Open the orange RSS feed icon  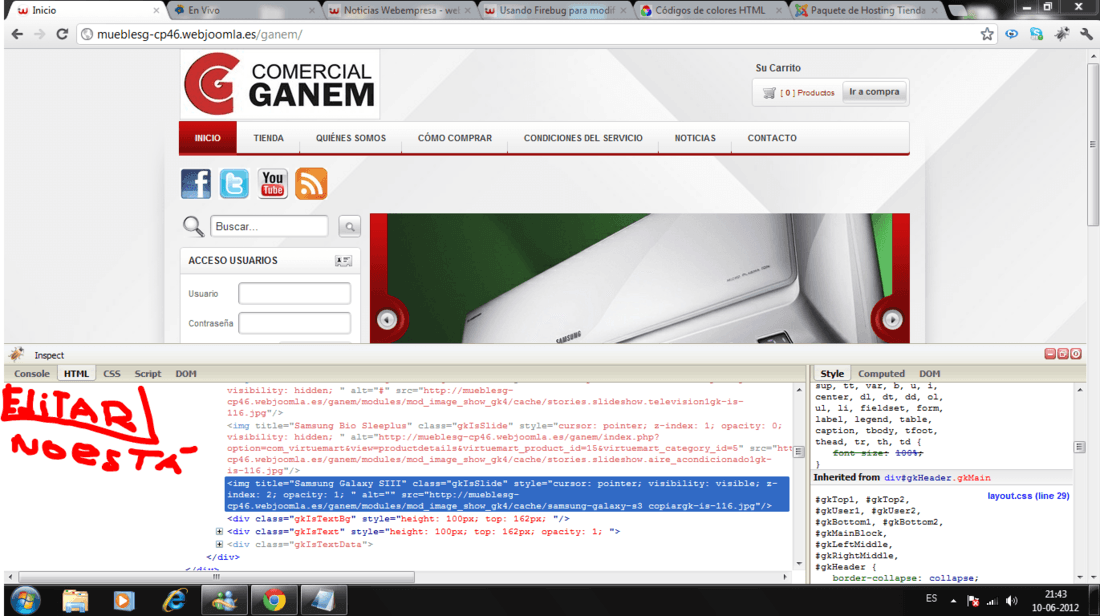point(311,184)
